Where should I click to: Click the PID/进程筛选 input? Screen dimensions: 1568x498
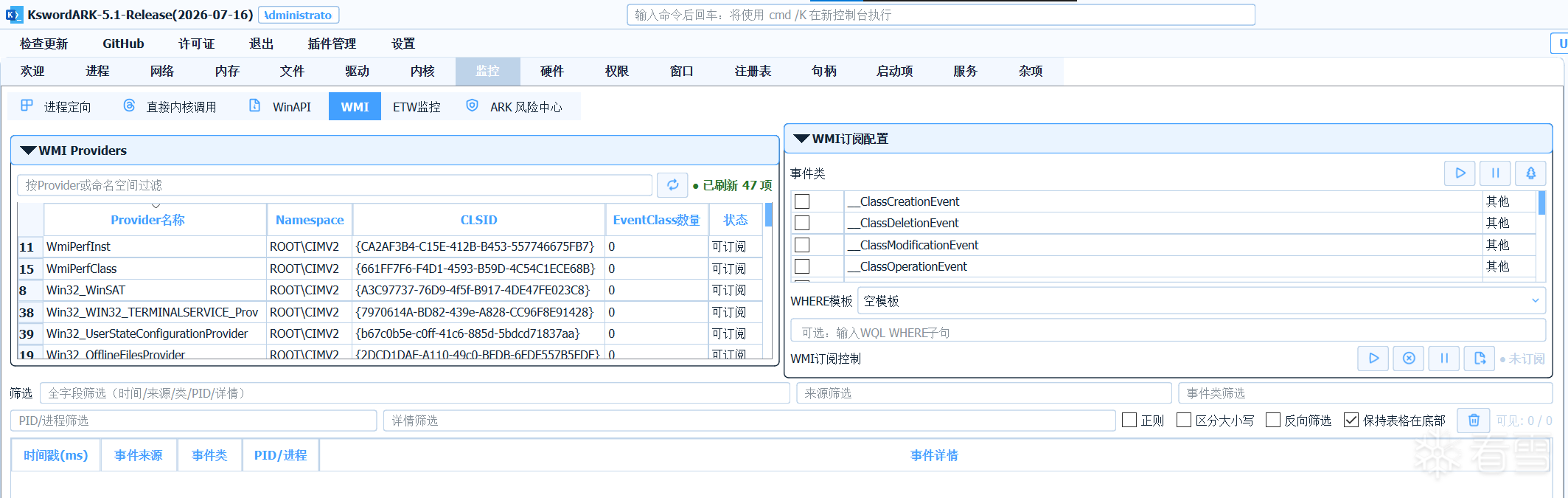194,421
